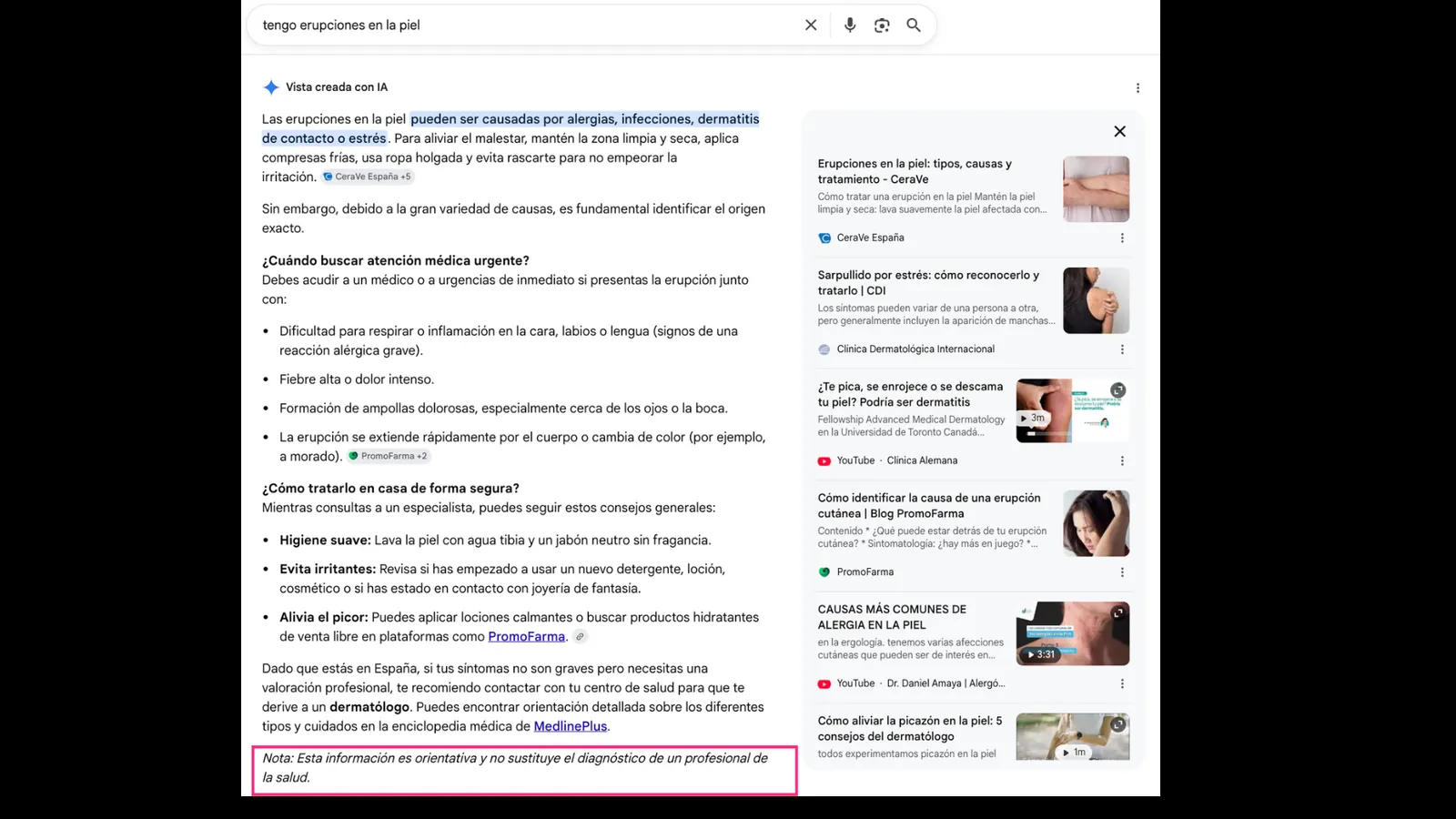Open 'CAUSAS MÁS COMUNES DE ALERGIA EN LA PIEL' video
The image size is (1456, 819).
(x=892, y=617)
